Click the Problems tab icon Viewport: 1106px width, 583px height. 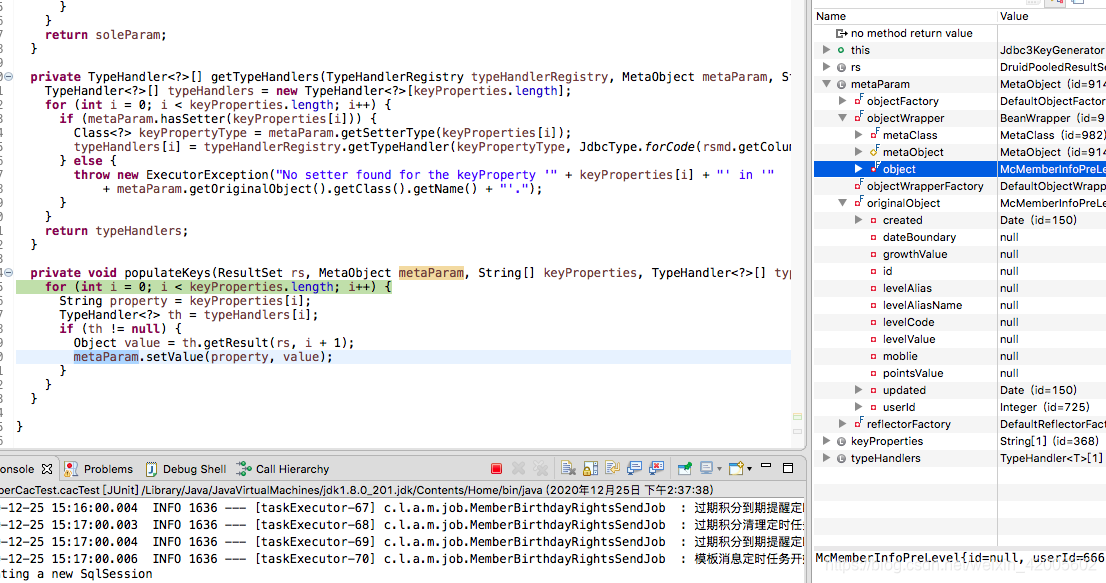pyautogui.click(x=71, y=469)
